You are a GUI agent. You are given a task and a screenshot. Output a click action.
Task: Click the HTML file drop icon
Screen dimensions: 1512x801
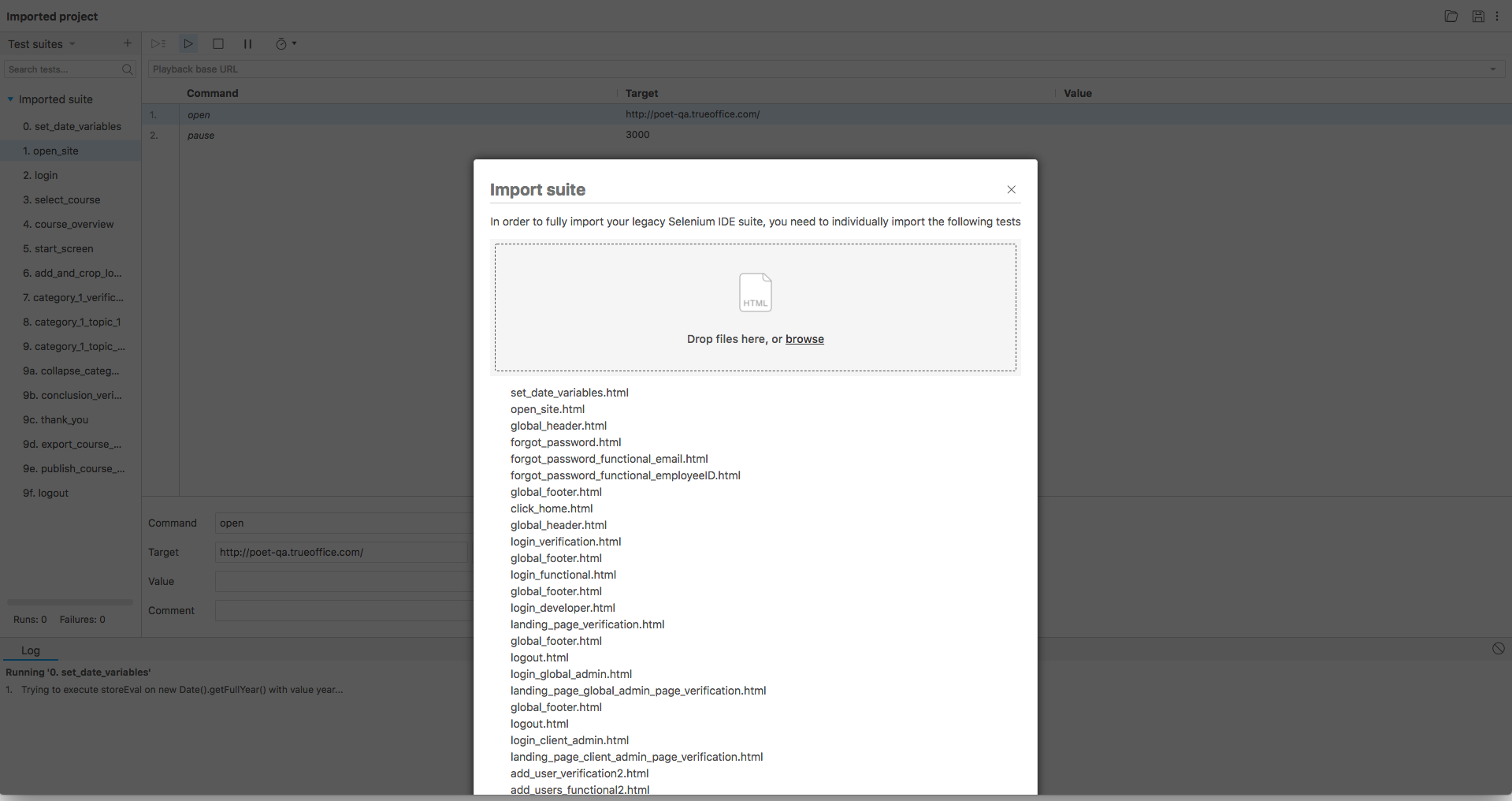click(x=756, y=292)
